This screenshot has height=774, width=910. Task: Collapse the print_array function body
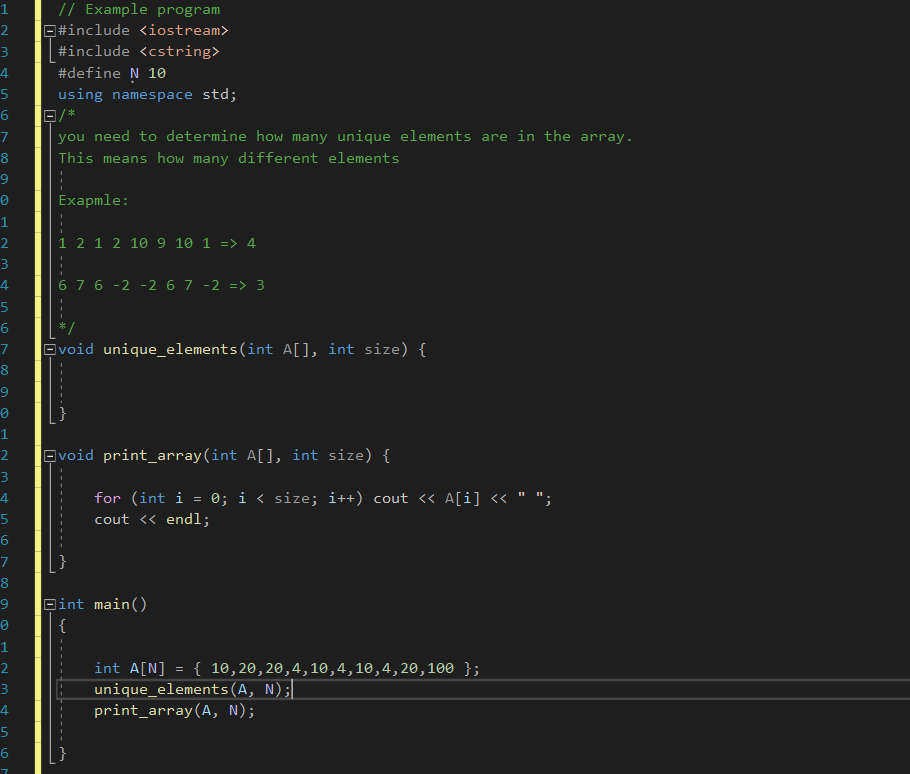(49, 455)
